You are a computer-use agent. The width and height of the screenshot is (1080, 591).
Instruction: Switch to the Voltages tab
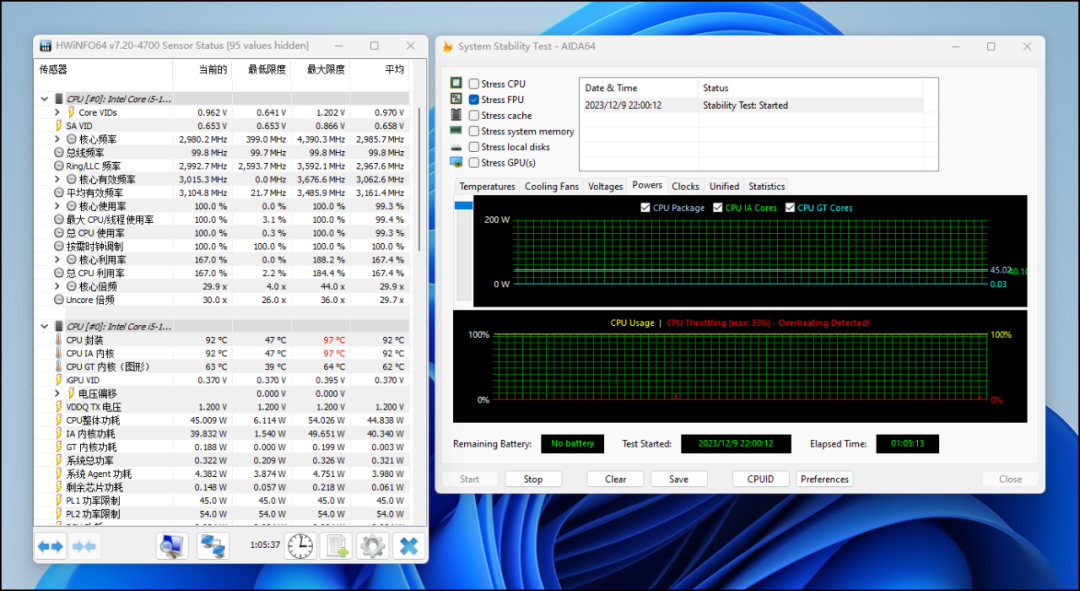tap(605, 187)
